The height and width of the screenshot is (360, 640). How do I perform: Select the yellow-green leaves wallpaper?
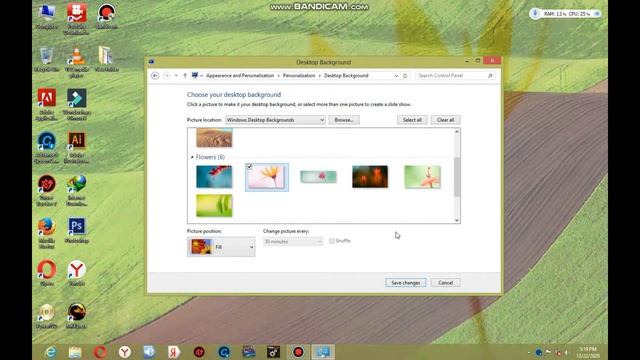click(214, 205)
